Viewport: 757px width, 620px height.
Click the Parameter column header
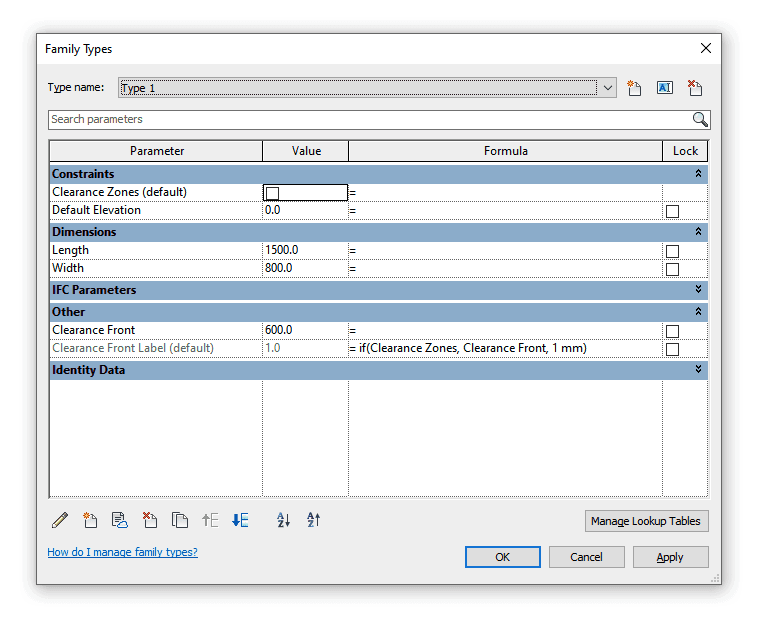[x=156, y=151]
